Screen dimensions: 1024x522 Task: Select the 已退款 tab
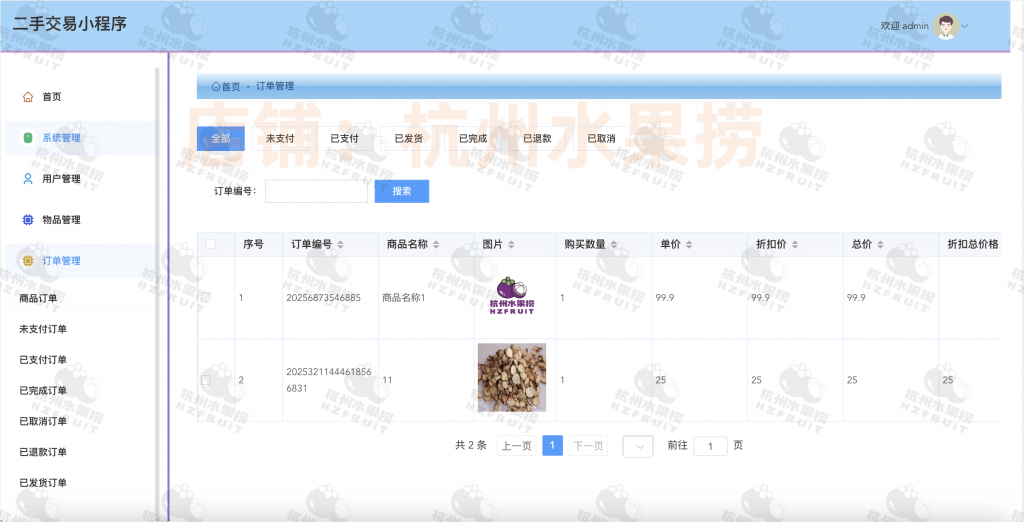(x=537, y=139)
